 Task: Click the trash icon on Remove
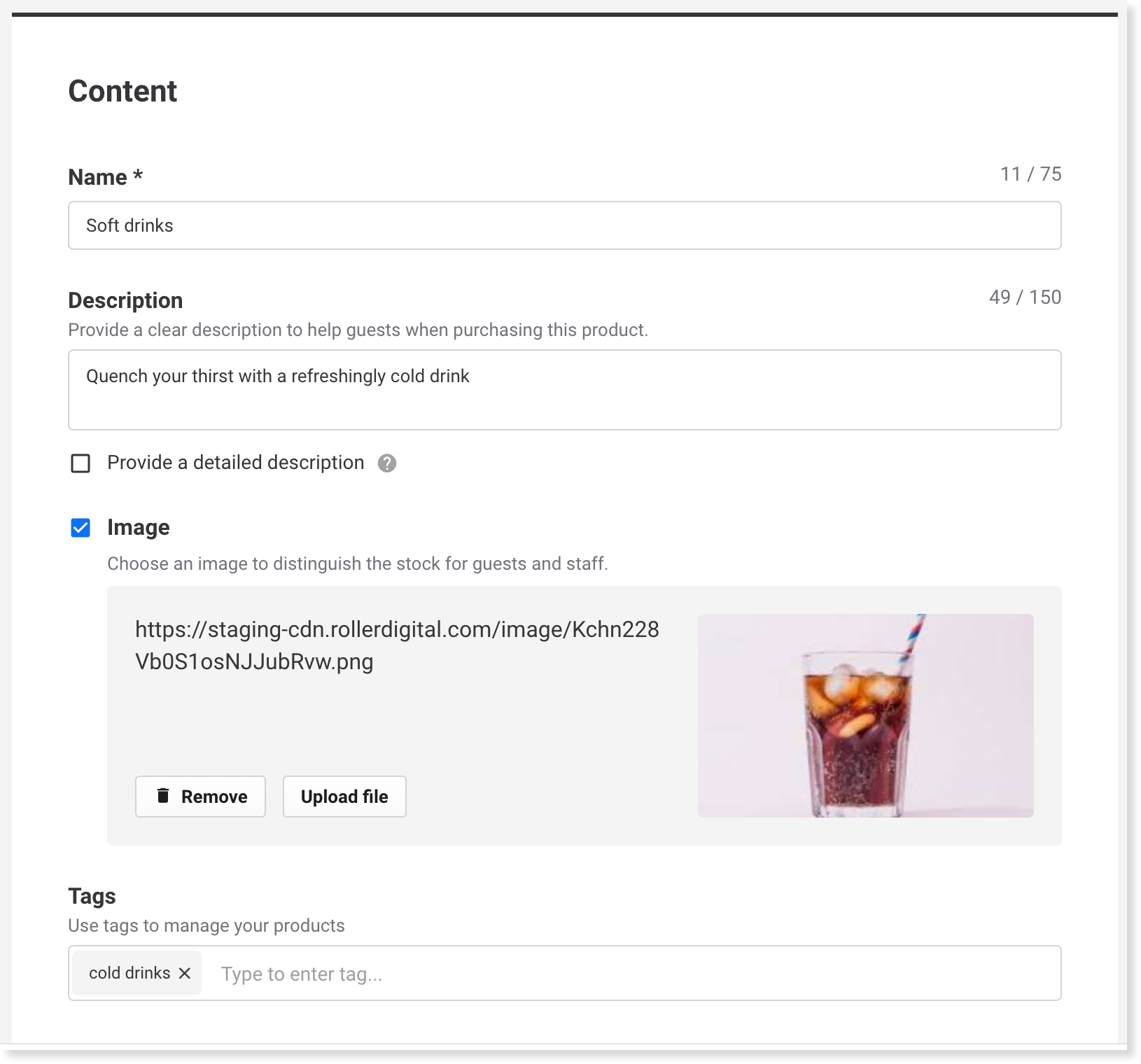(163, 796)
